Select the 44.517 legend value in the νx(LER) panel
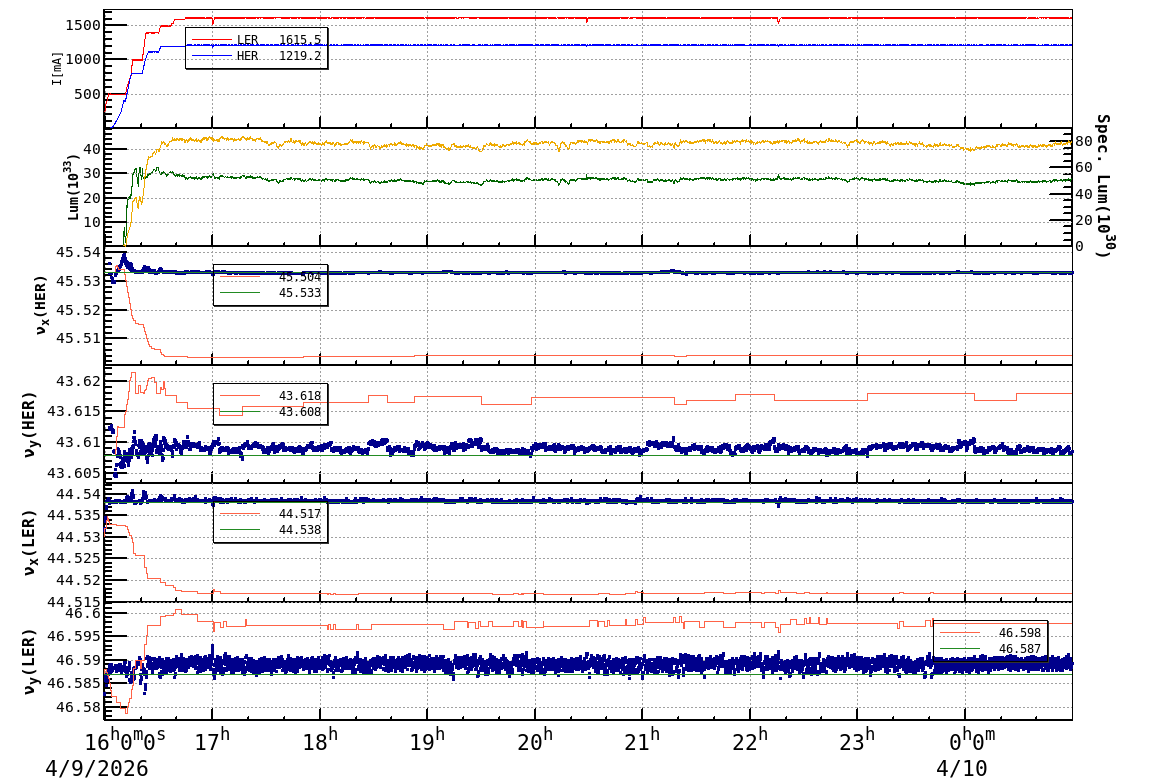Viewport: 1154px width, 782px height. click(300, 514)
